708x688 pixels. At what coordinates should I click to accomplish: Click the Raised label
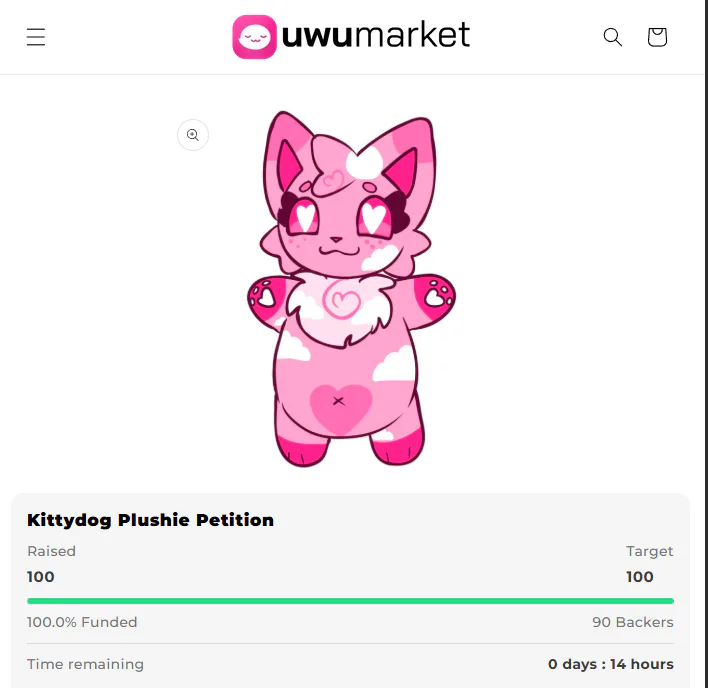pyautogui.click(x=51, y=551)
